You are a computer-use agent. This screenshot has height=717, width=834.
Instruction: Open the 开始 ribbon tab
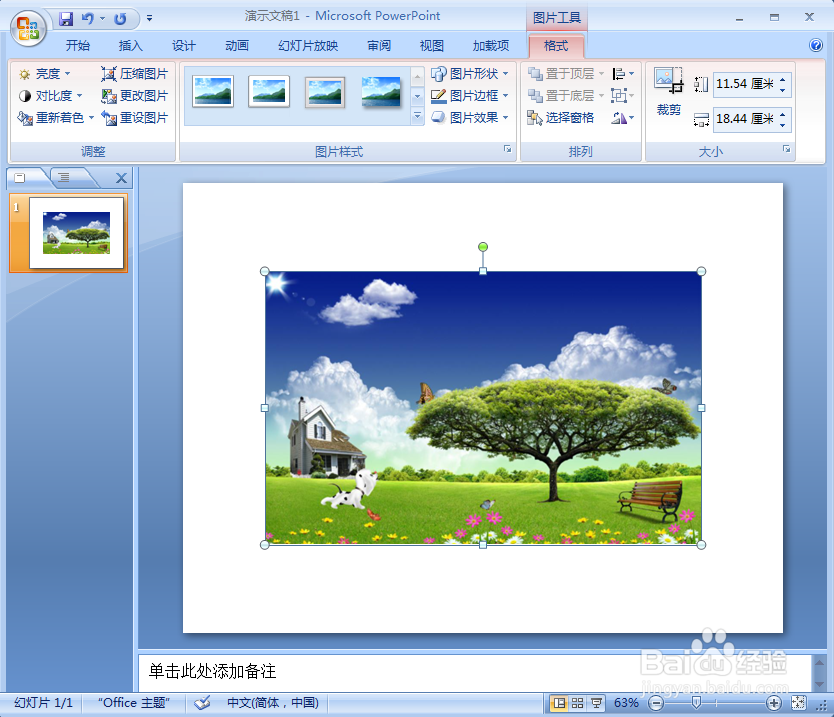78,46
